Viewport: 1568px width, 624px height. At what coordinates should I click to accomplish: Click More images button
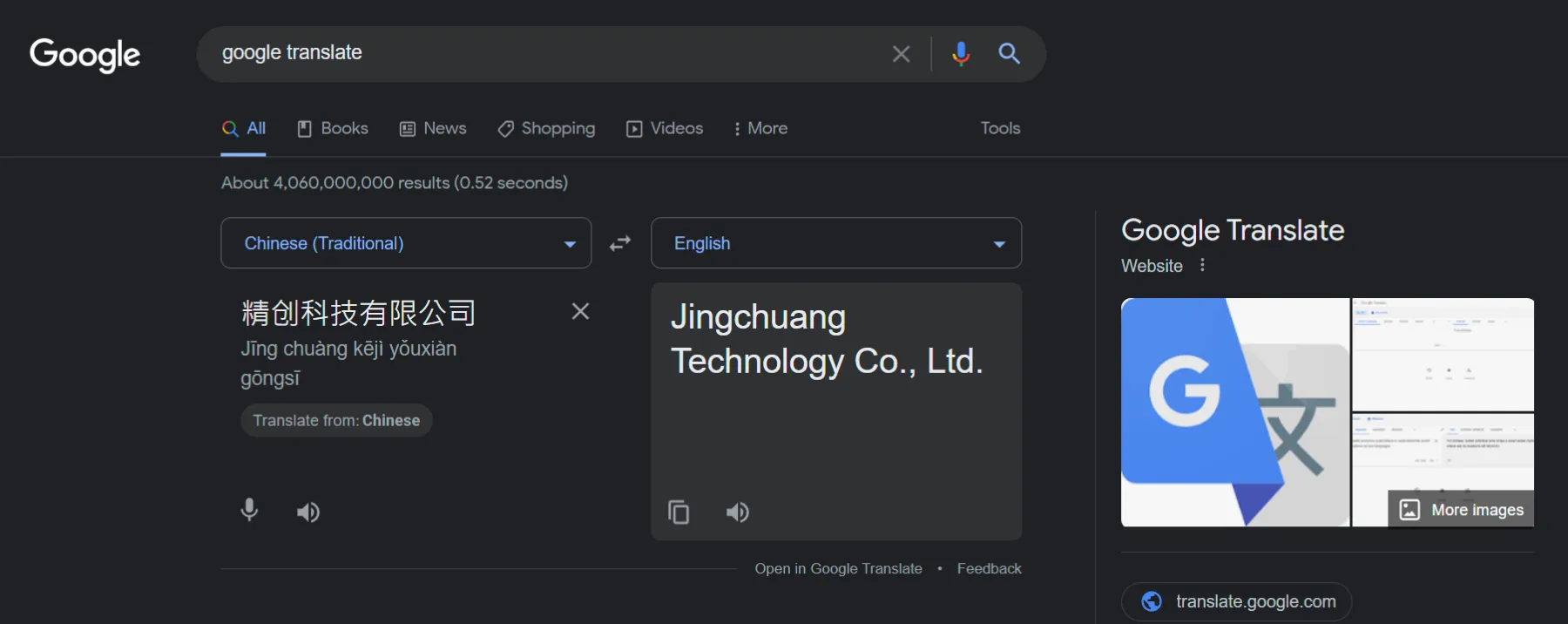[1461, 510]
